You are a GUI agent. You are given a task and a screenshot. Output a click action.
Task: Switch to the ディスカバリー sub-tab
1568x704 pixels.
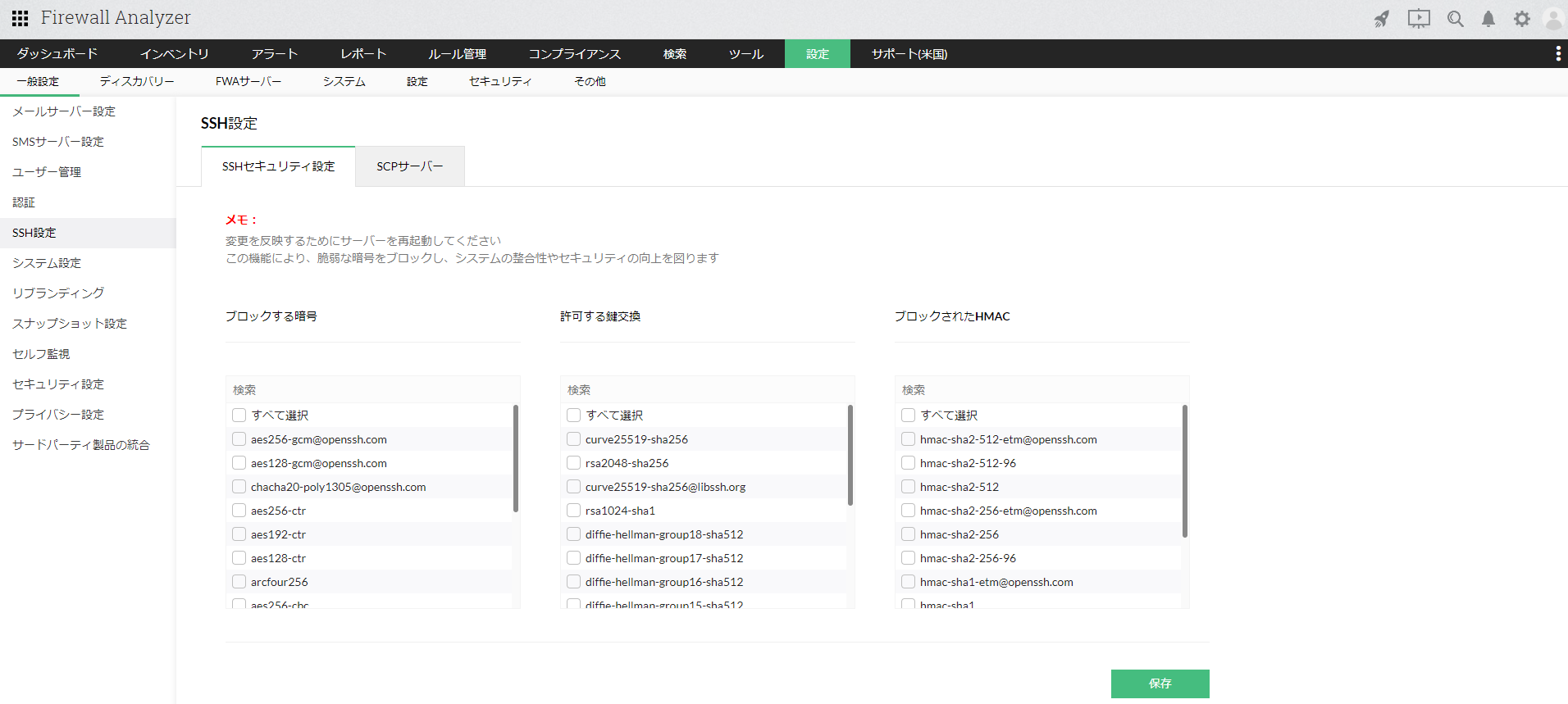[137, 82]
